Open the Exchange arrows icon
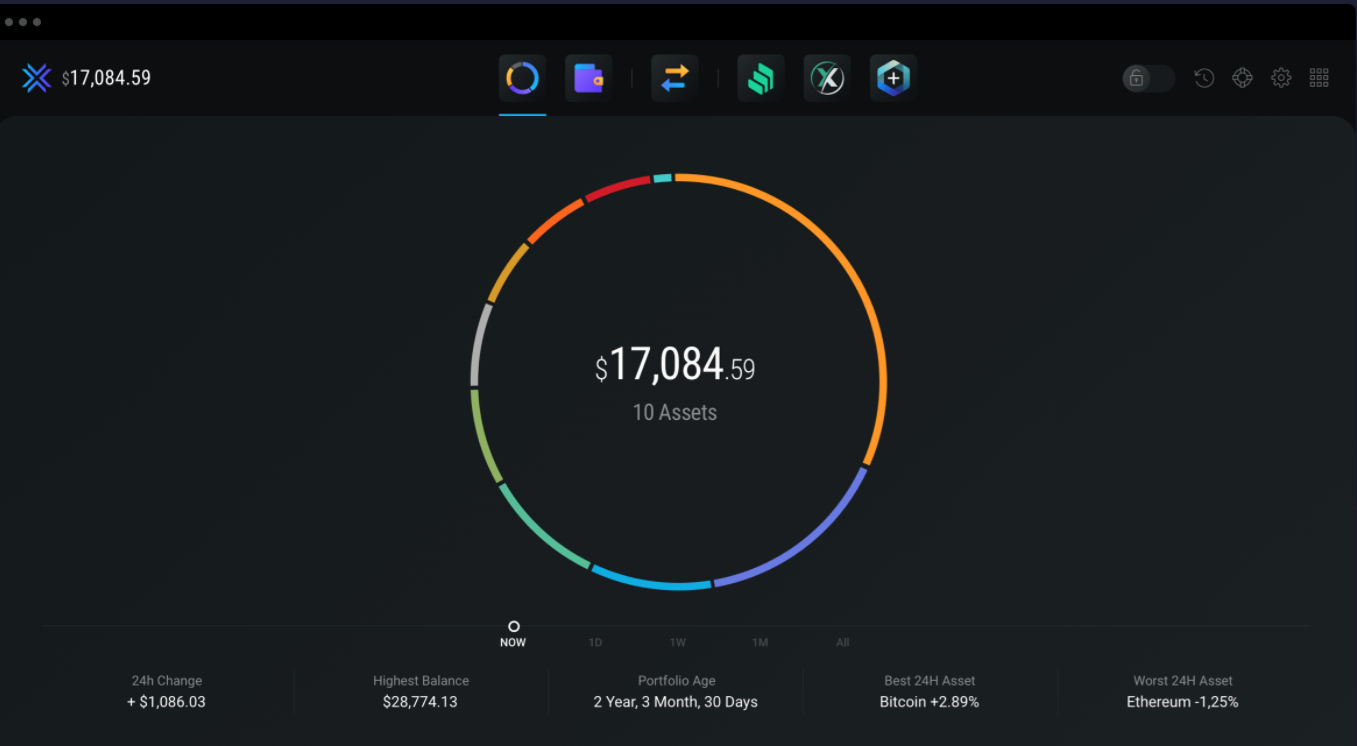The height and width of the screenshot is (746, 1357). (x=674, y=78)
